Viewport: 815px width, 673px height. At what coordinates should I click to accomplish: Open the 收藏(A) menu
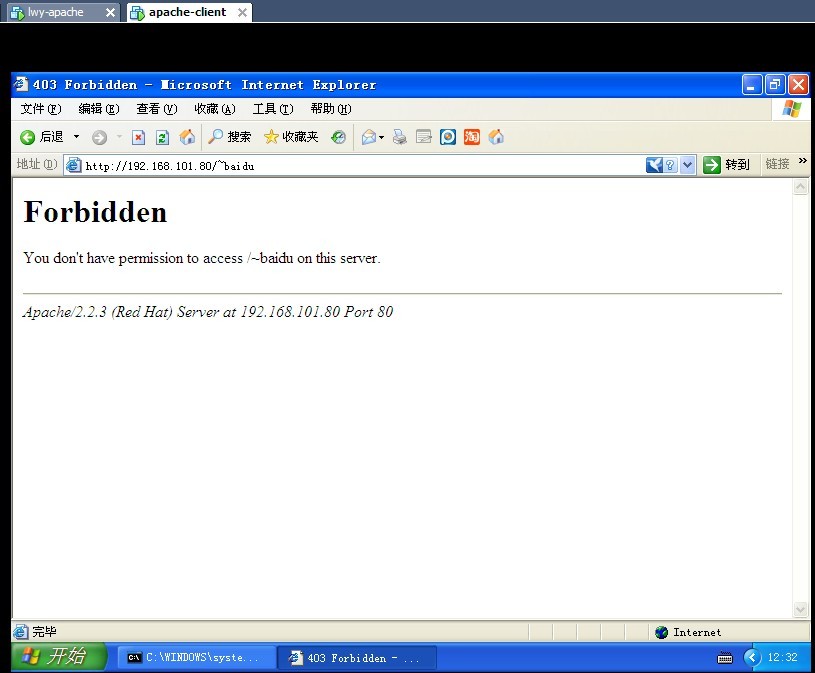[x=215, y=109]
